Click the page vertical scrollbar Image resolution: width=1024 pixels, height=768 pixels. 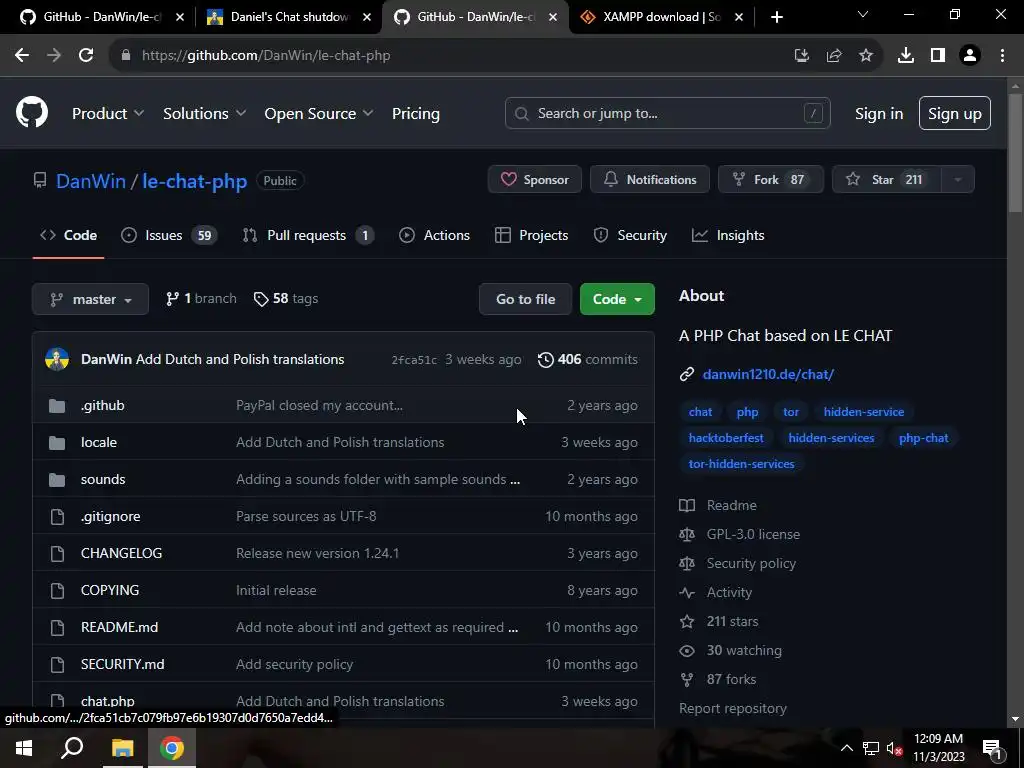click(1015, 153)
